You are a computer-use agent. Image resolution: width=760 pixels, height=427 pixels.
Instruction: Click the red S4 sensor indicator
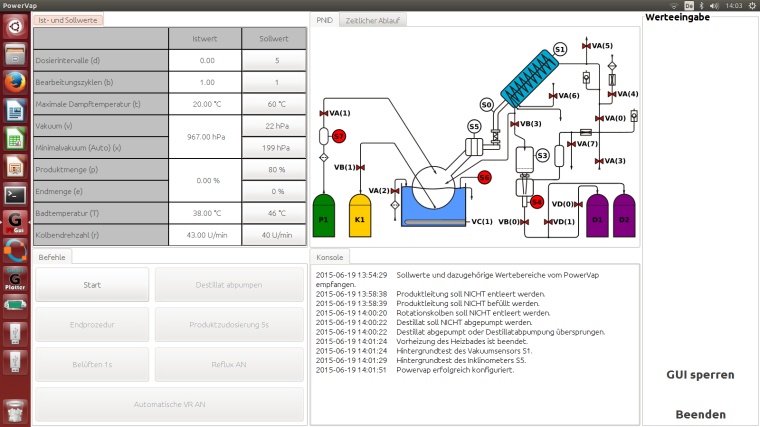coord(537,202)
